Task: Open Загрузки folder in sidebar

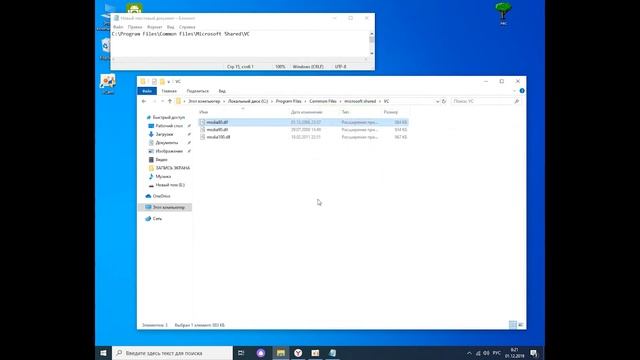Action: [x=164, y=134]
